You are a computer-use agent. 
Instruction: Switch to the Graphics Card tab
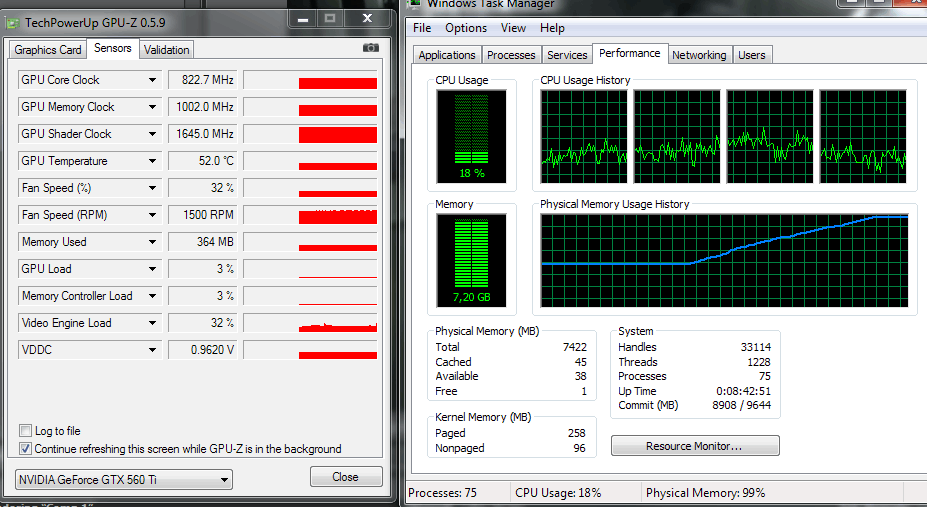(x=48, y=50)
